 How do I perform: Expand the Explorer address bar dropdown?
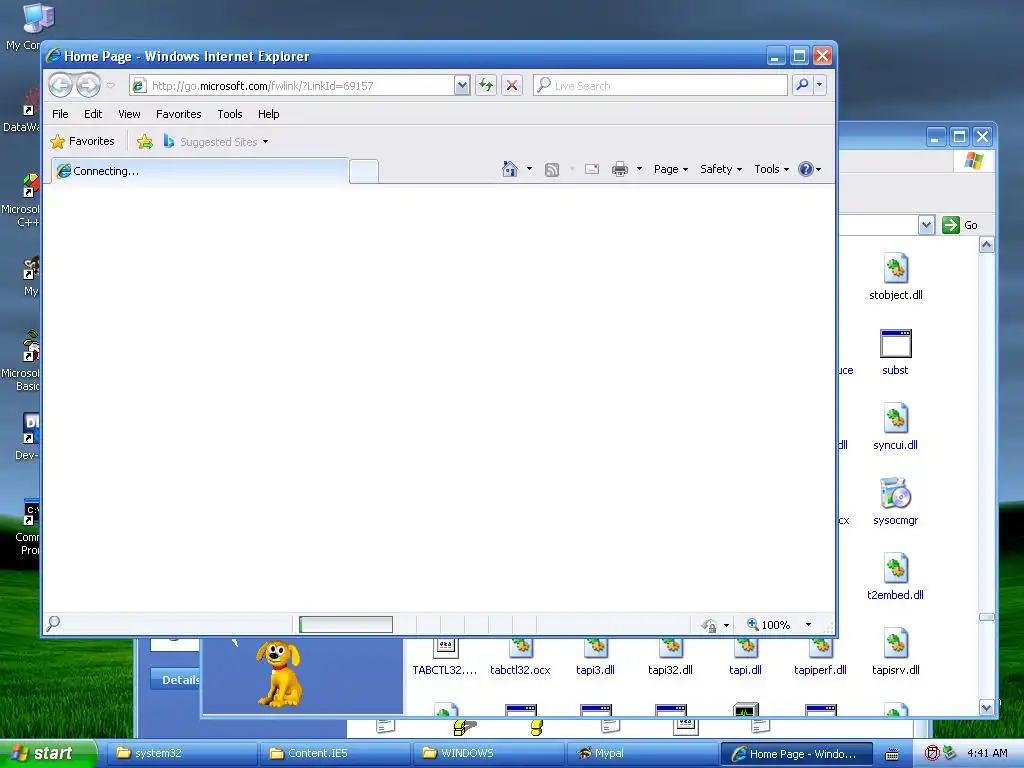(x=926, y=225)
